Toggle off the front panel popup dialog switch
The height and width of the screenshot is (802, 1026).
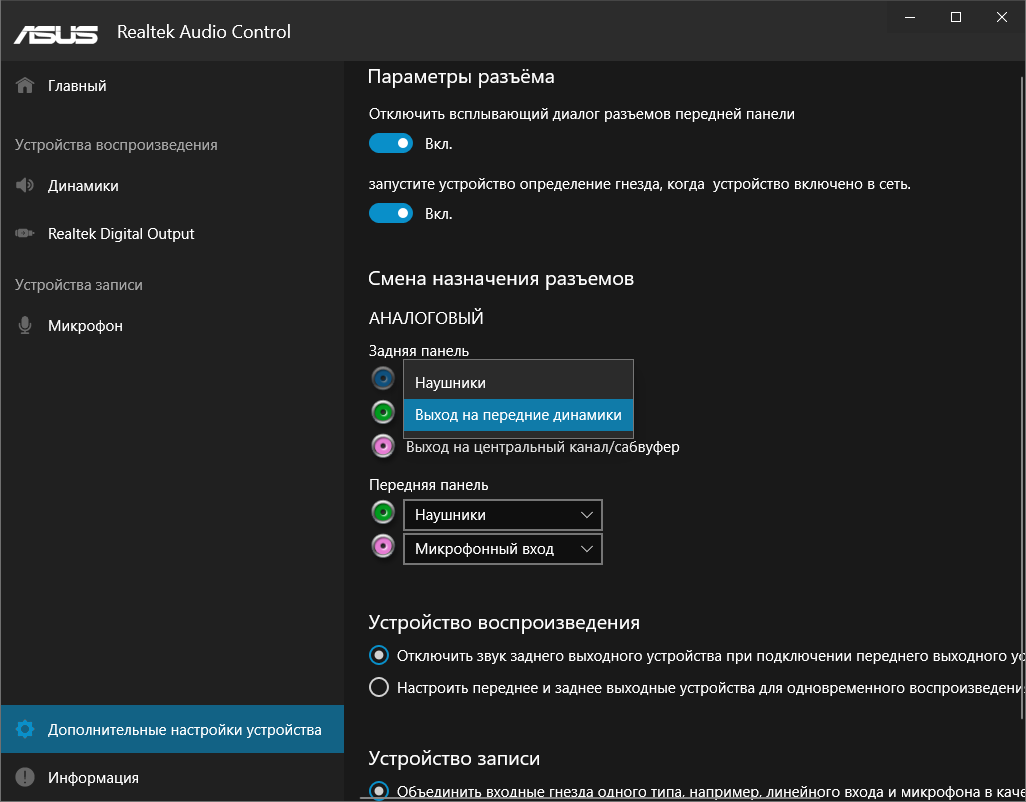tap(391, 144)
